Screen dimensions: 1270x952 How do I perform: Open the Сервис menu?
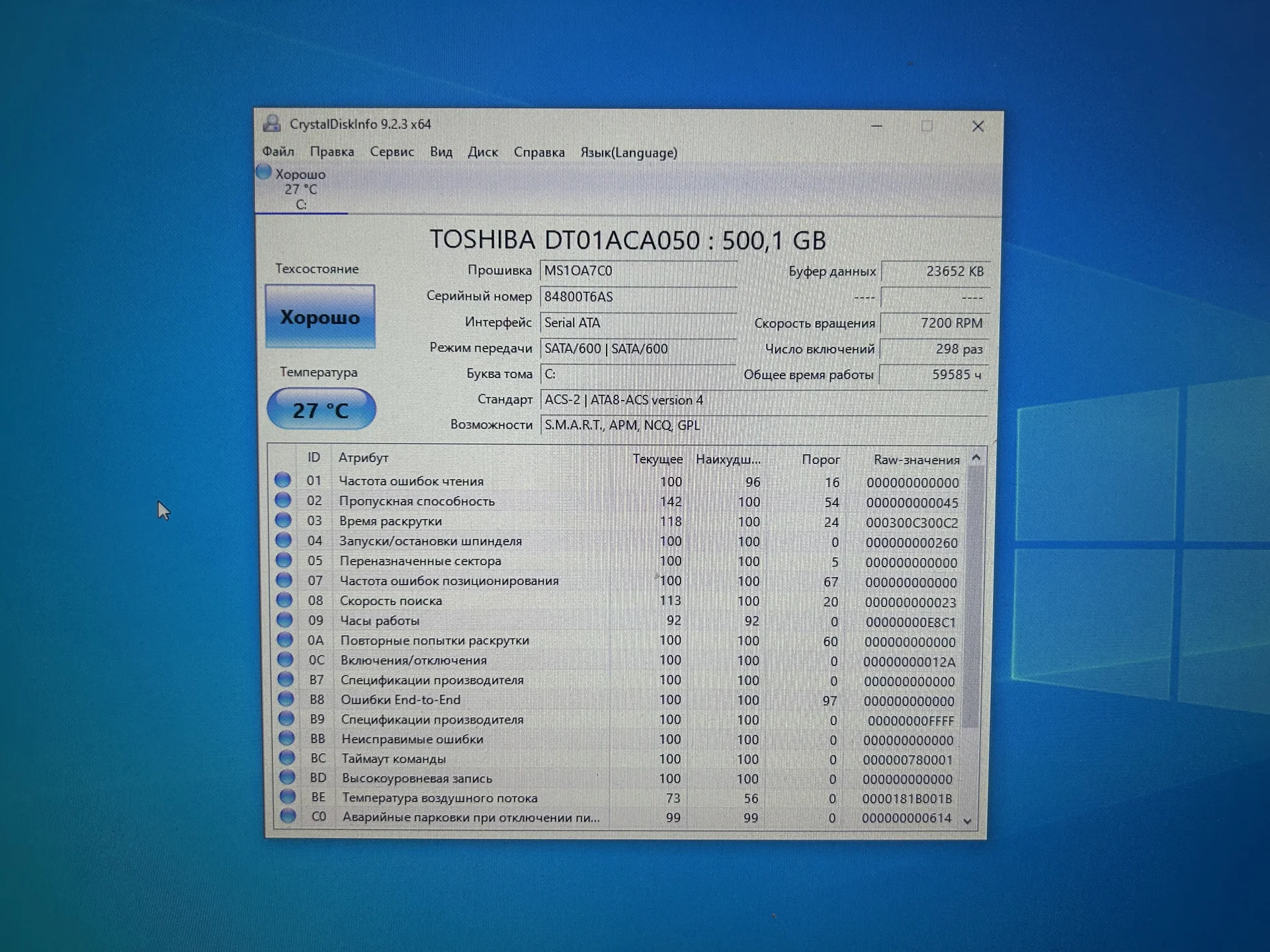point(392,152)
